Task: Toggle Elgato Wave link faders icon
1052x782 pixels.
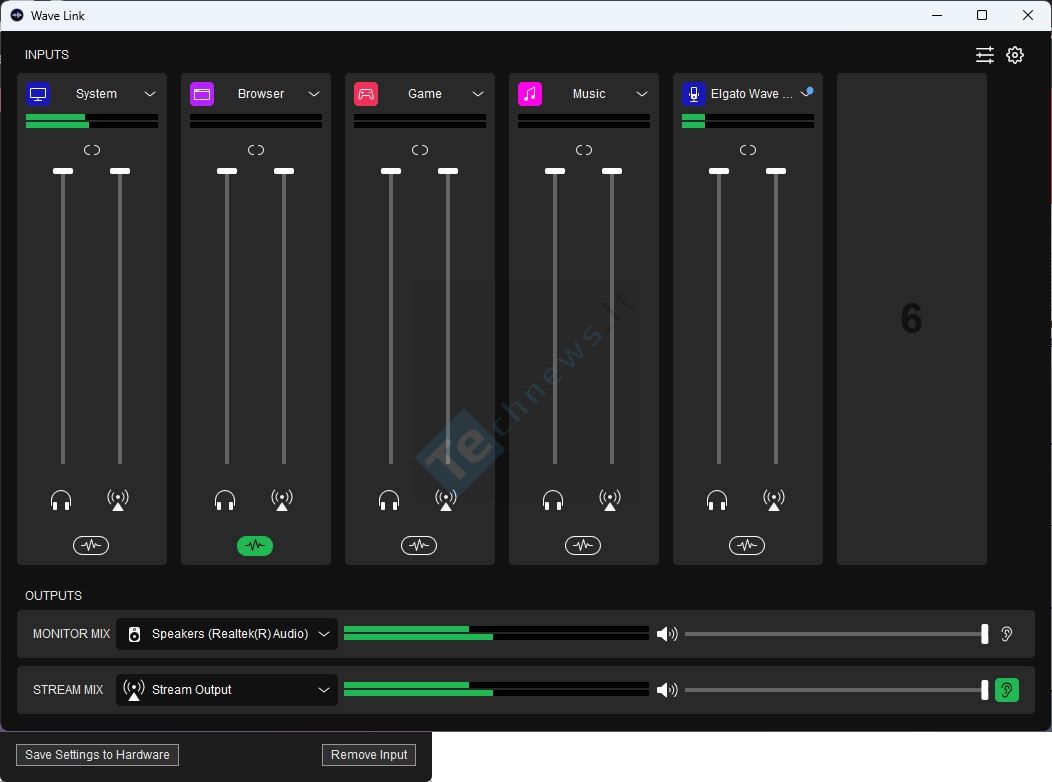Action: click(x=748, y=150)
